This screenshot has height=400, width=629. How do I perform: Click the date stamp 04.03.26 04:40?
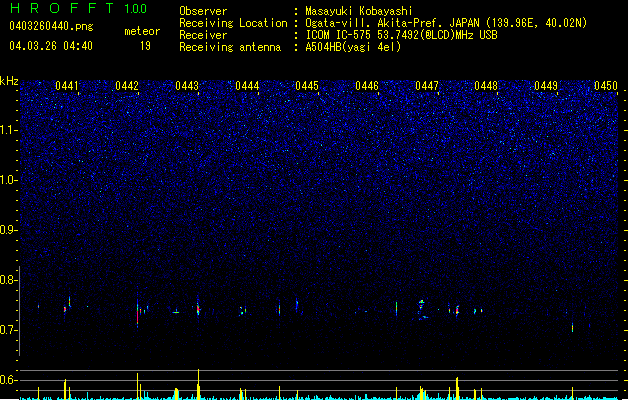(51, 46)
